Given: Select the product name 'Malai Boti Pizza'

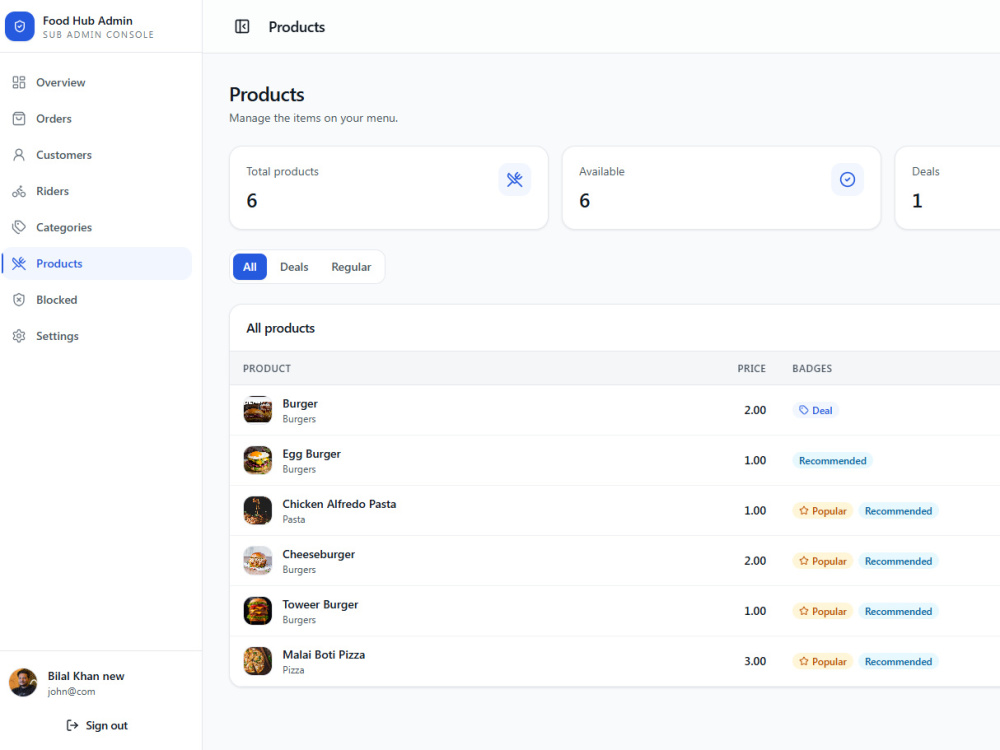Looking at the screenshot, I should click(323, 654).
